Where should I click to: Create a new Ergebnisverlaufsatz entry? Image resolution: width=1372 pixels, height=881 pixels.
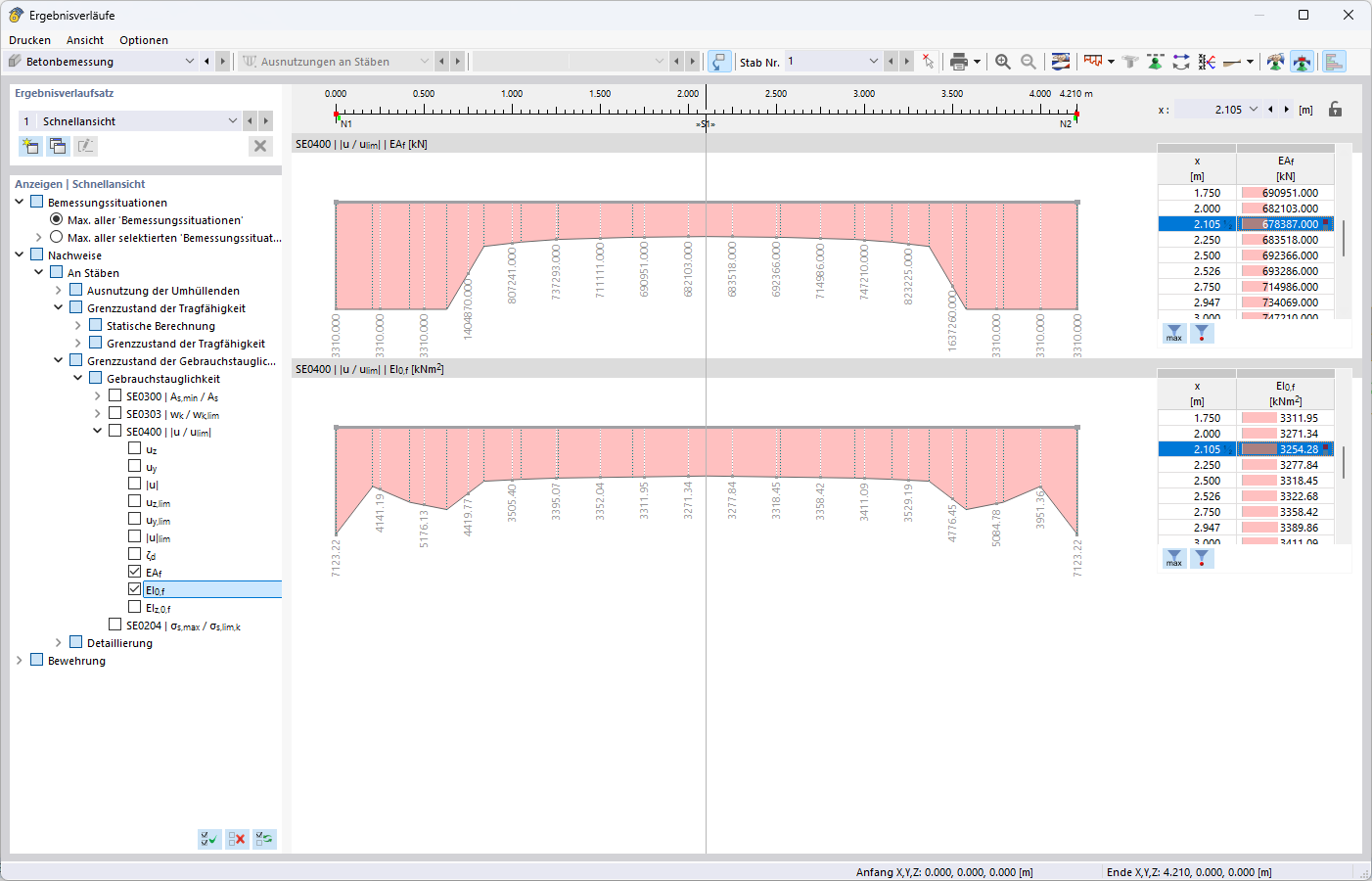point(30,145)
